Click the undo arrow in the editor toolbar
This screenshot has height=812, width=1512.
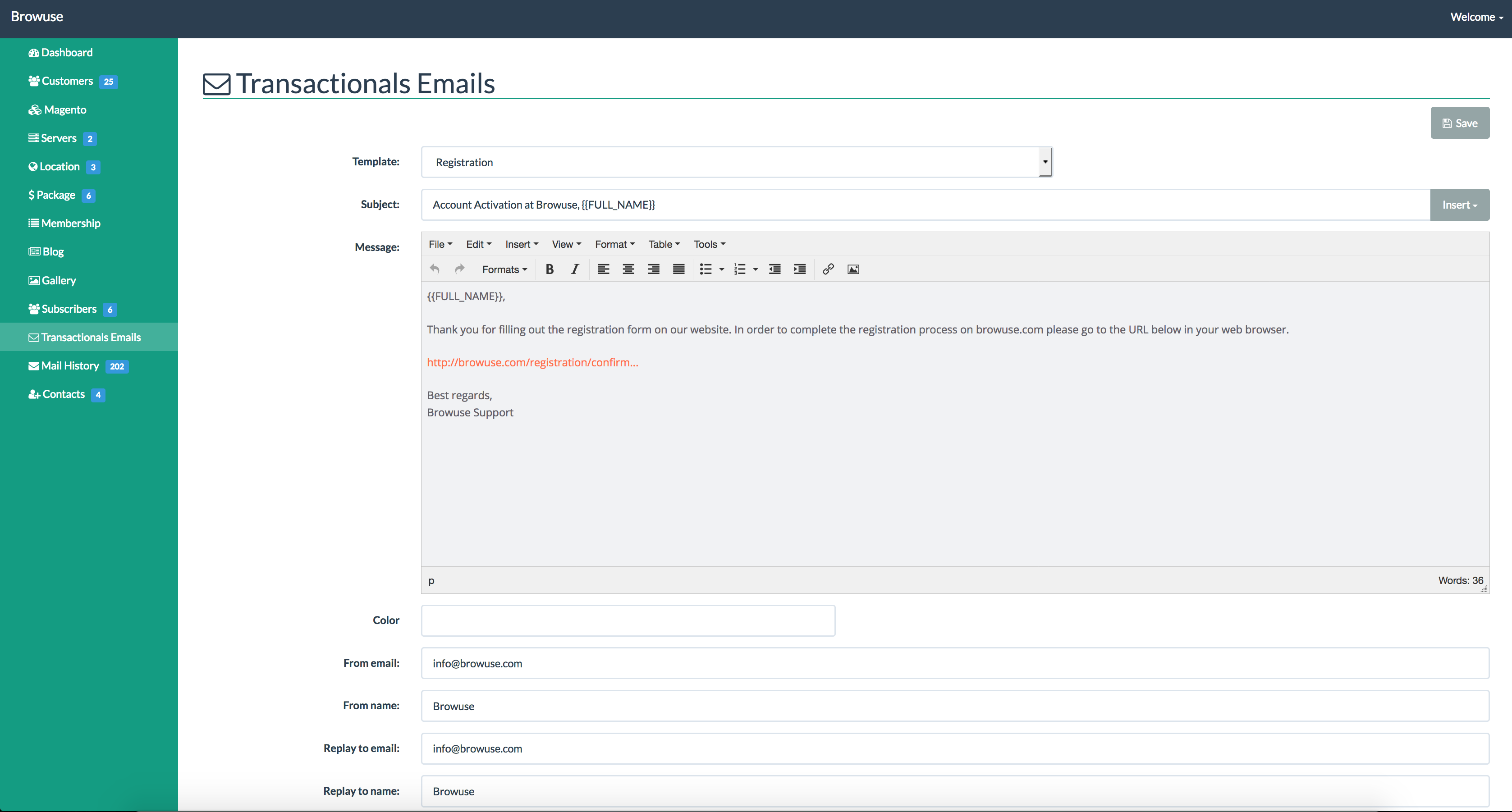point(434,269)
